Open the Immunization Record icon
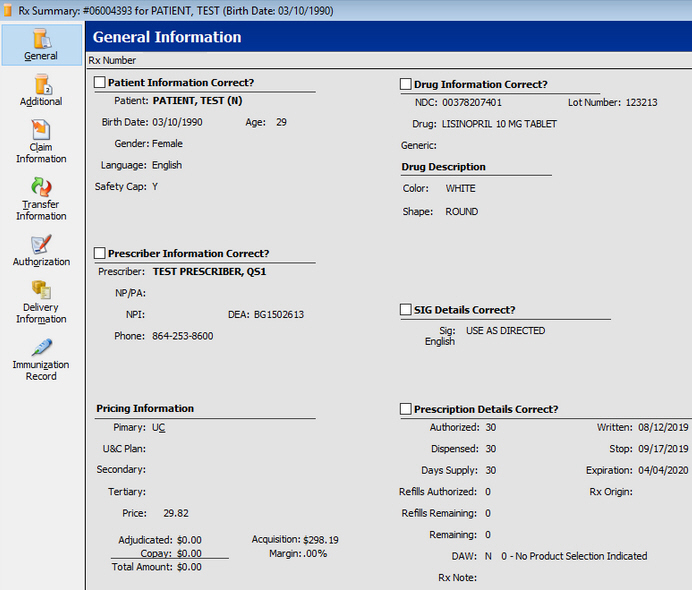692x590 pixels. (x=41, y=348)
